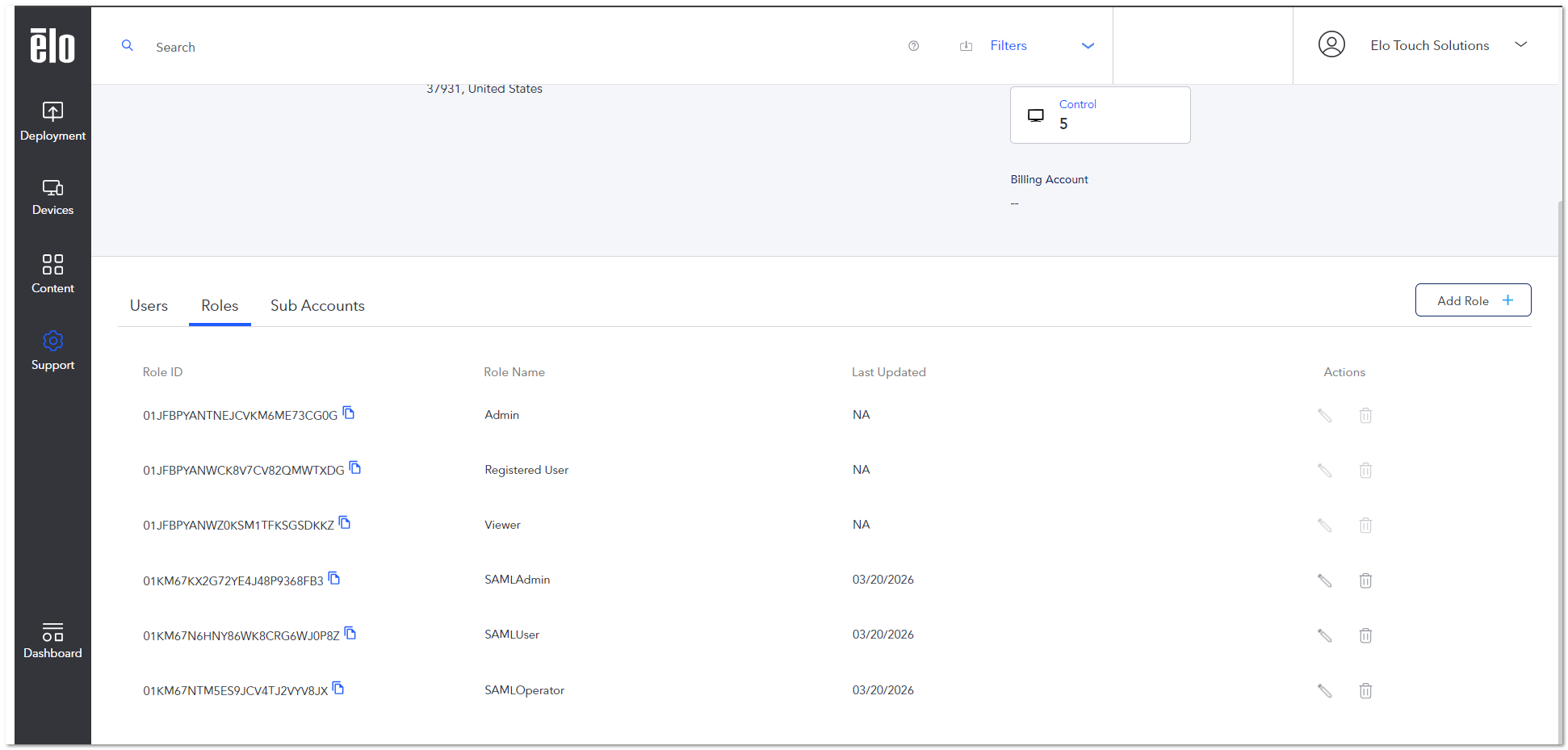Click the Filters label
The image size is (1568, 750).
point(1008,46)
